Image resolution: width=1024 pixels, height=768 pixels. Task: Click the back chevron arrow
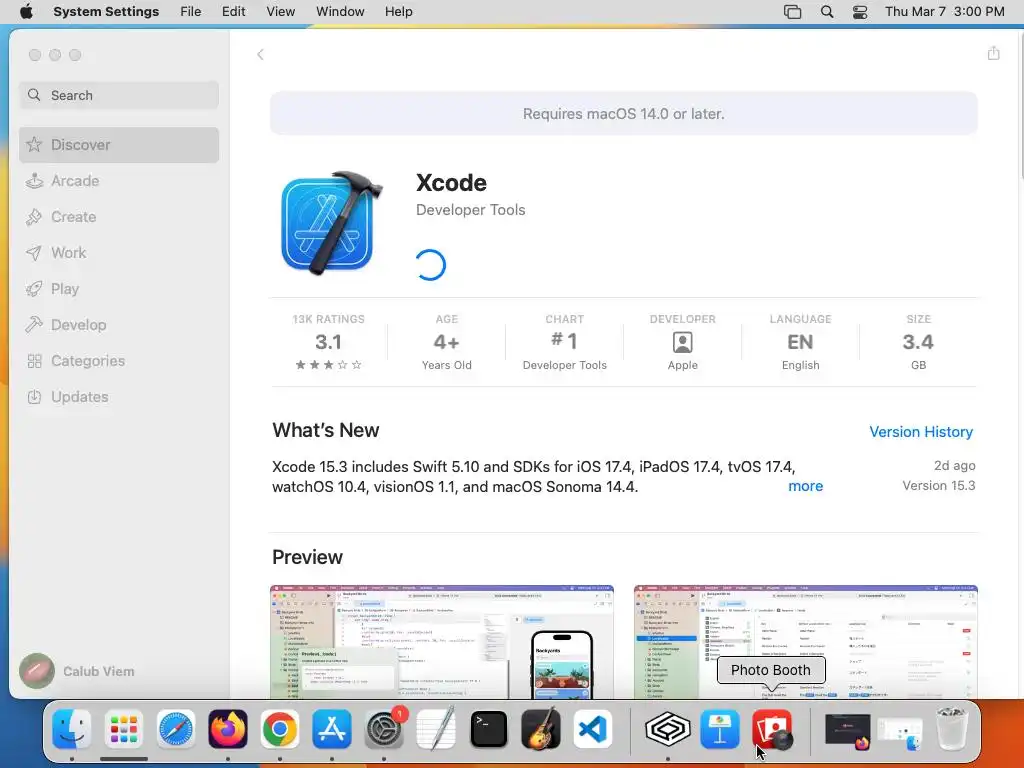260,55
